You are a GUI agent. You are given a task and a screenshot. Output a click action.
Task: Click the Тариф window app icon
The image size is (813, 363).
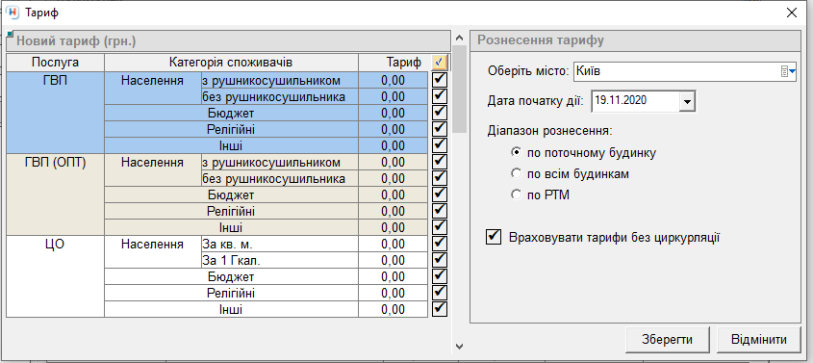point(12,12)
